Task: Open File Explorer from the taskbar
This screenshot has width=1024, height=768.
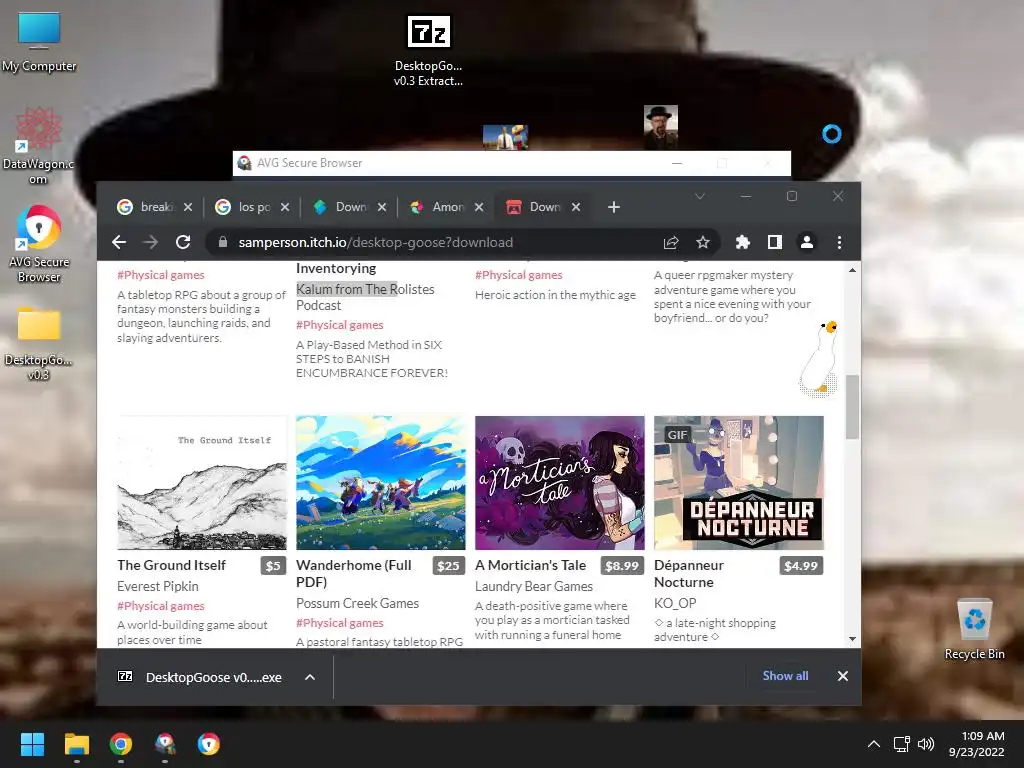Action: tap(76, 744)
